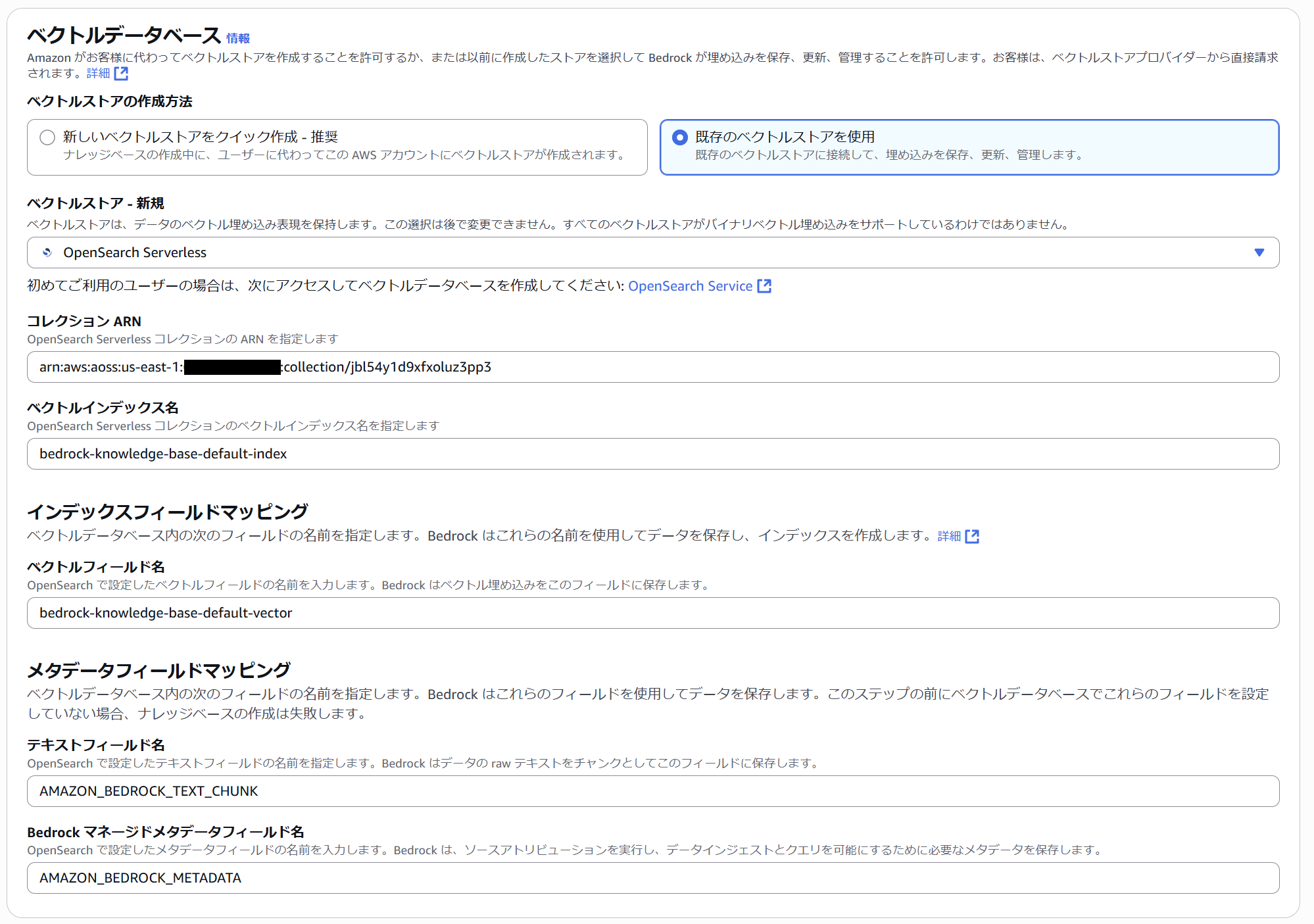
Task: Click external link icon beside top 詳細
Action: tap(121, 74)
